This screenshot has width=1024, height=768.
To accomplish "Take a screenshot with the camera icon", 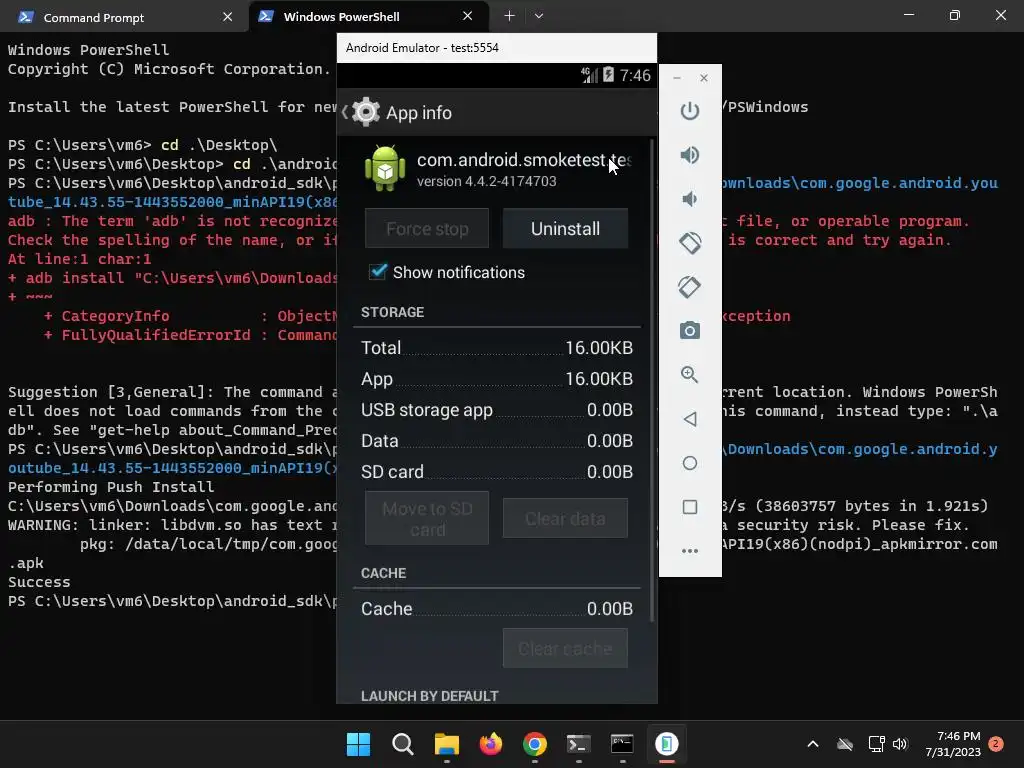I will 690,330.
